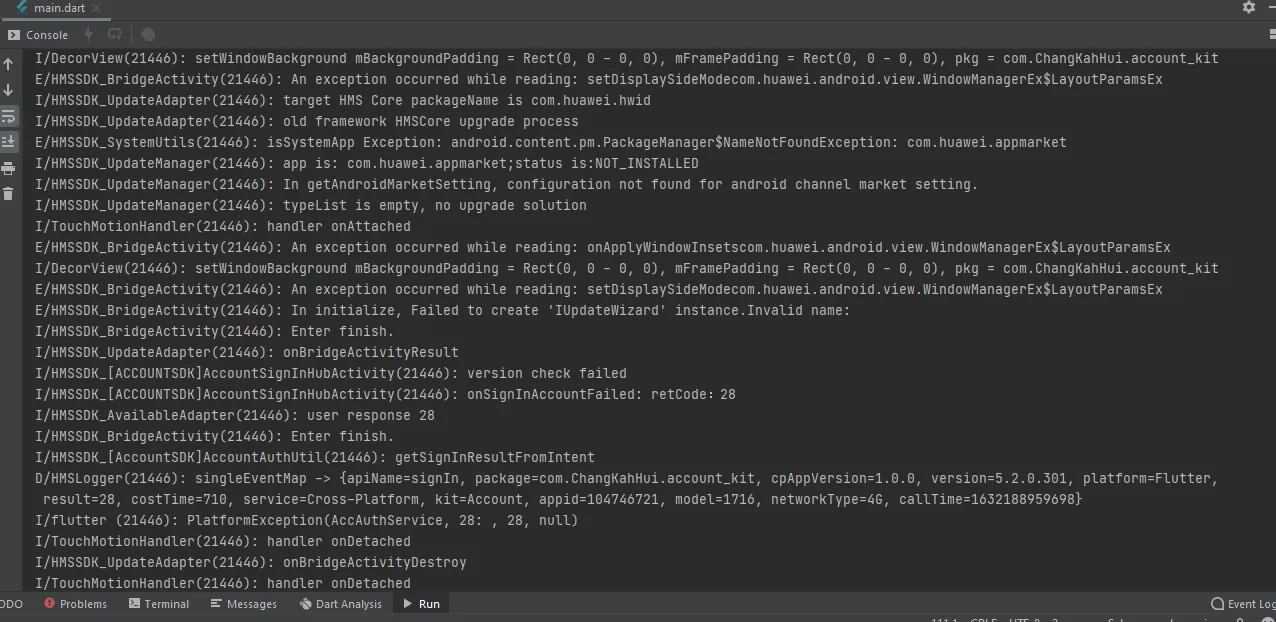Open the Messages tool window
Screen dimensions: 1276x622
[243, 604]
